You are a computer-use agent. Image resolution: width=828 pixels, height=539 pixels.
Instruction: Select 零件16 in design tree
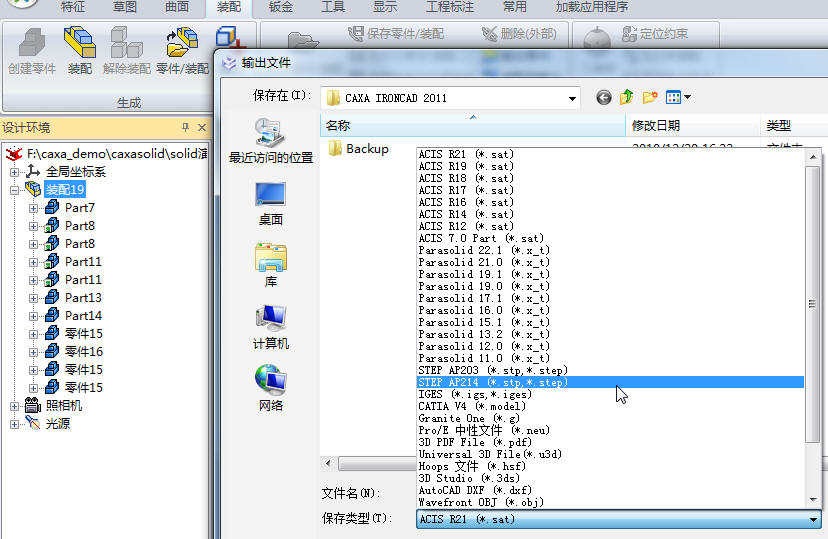pos(83,352)
